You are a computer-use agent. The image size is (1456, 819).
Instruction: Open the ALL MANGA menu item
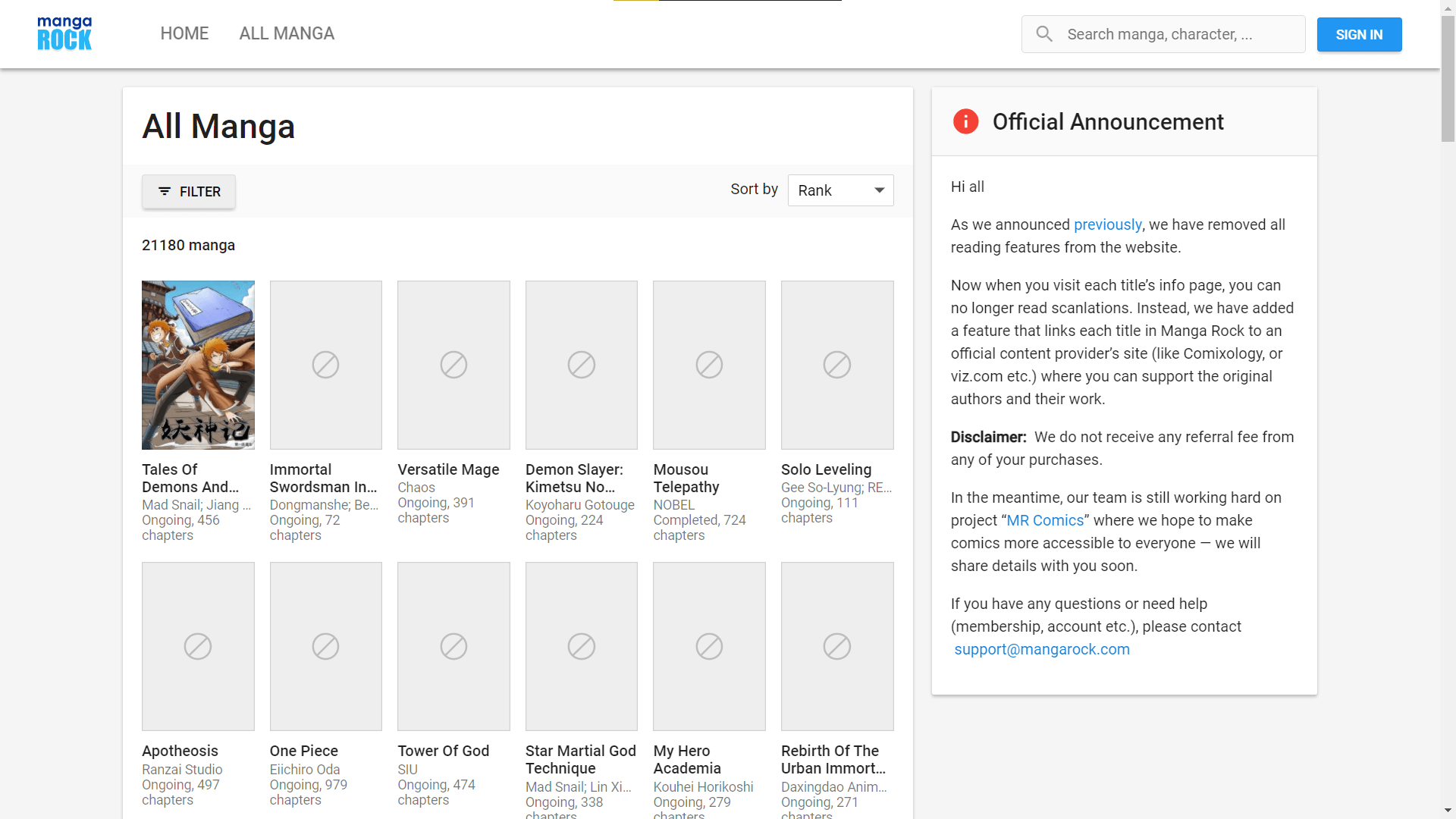287,33
